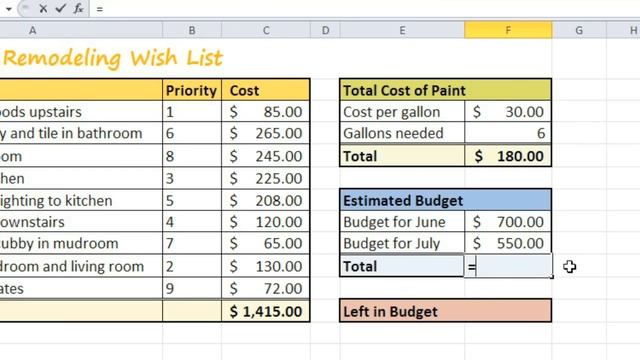
Task: Click into the formula bar input
Action: coord(365,9)
